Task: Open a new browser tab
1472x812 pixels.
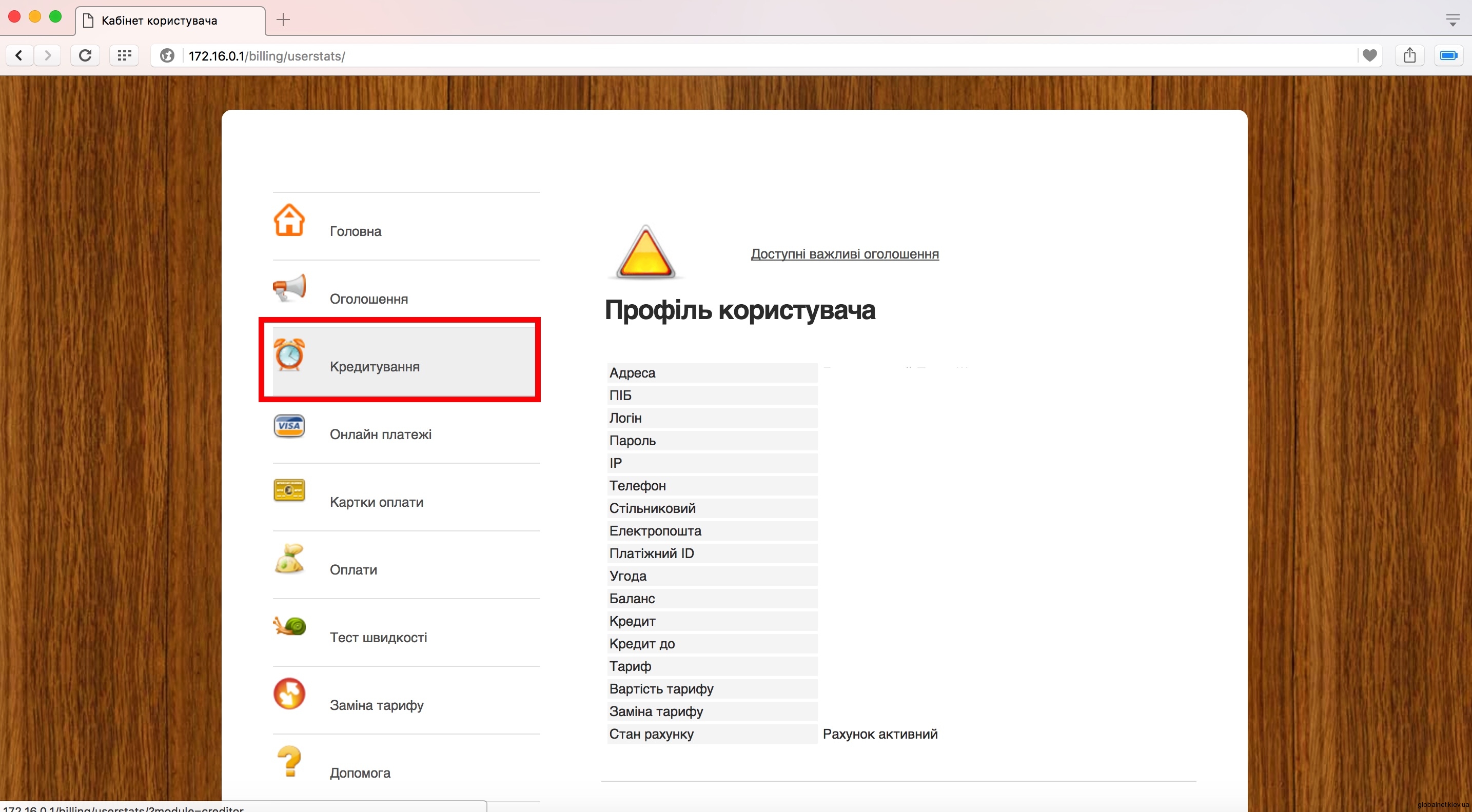Action: click(282, 20)
